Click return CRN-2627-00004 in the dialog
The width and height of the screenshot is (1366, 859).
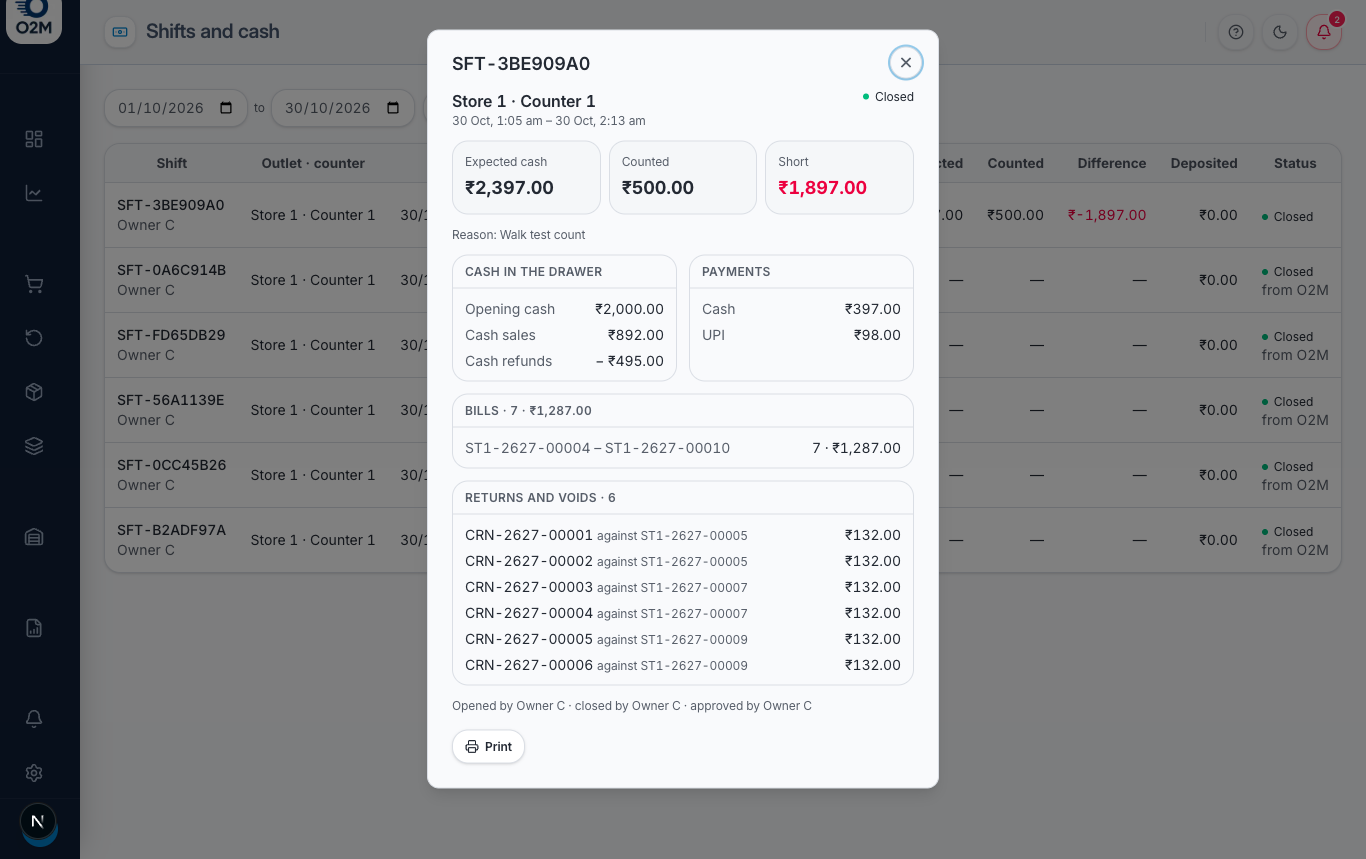(x=683, y=613)
